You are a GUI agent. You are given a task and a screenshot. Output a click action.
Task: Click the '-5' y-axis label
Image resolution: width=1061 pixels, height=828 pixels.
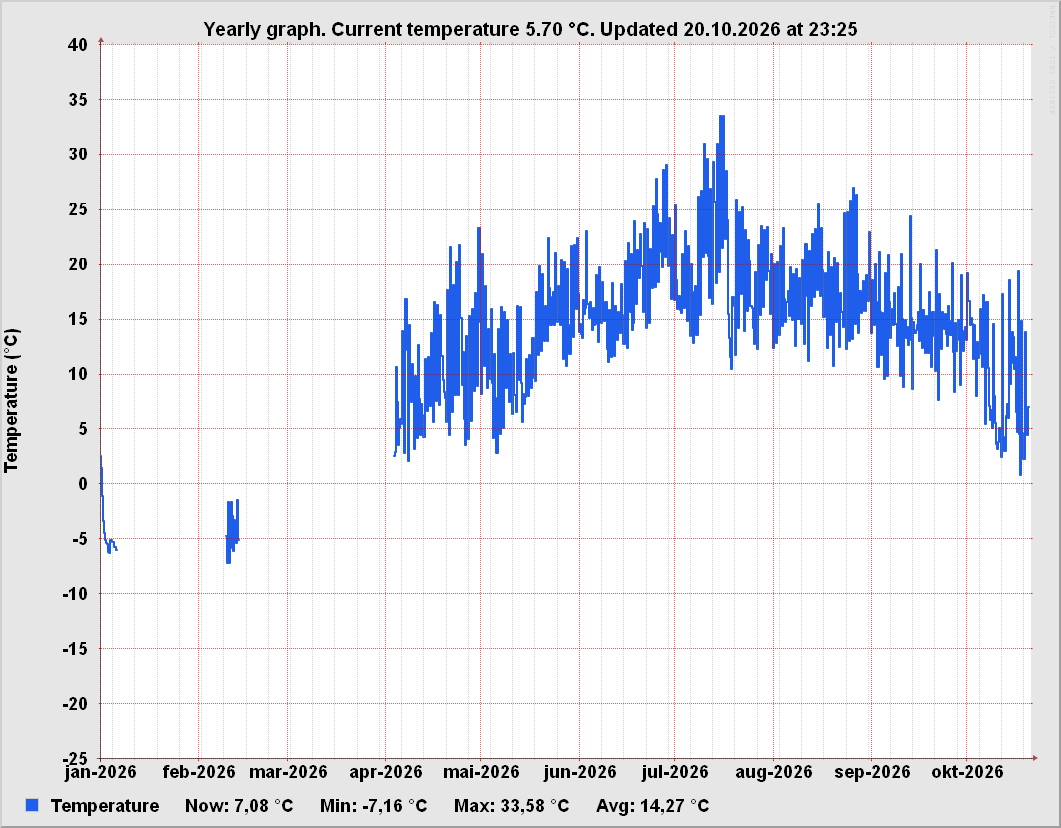[x=78, y=538]
